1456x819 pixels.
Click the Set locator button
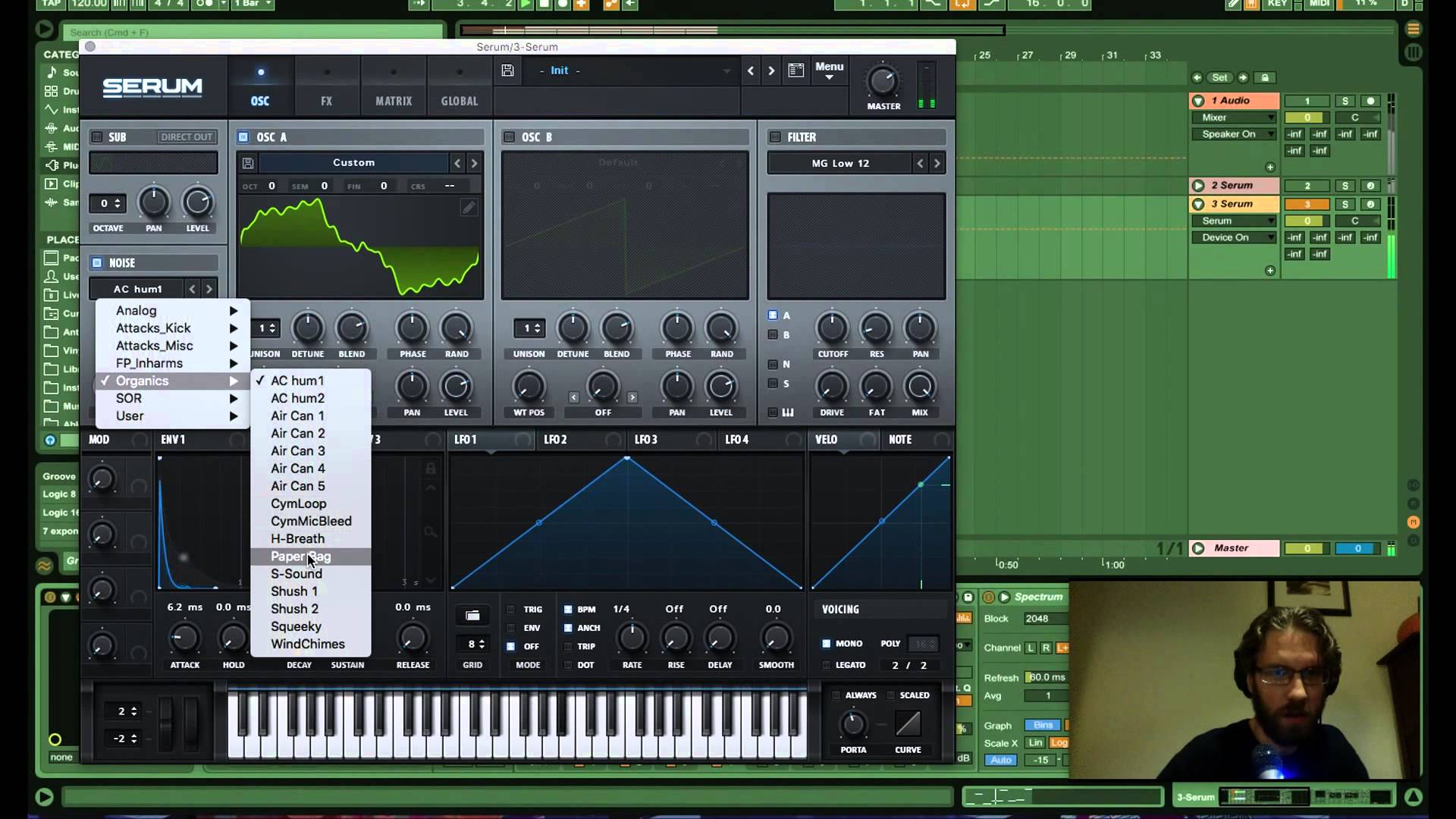point(1219,77)
